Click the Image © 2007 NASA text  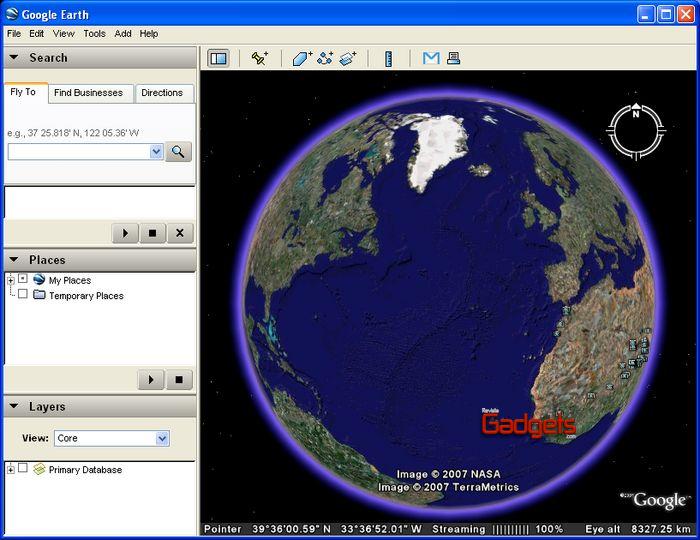(448, 474)
